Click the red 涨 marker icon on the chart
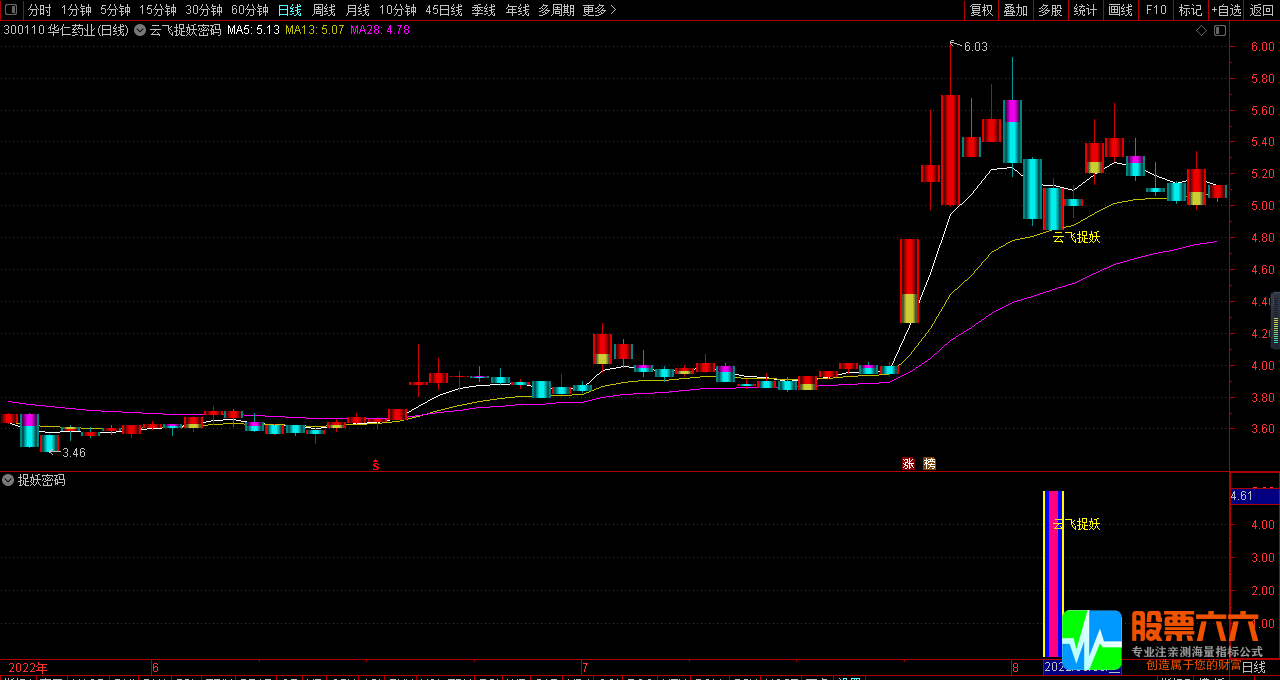 pos(909,464)
